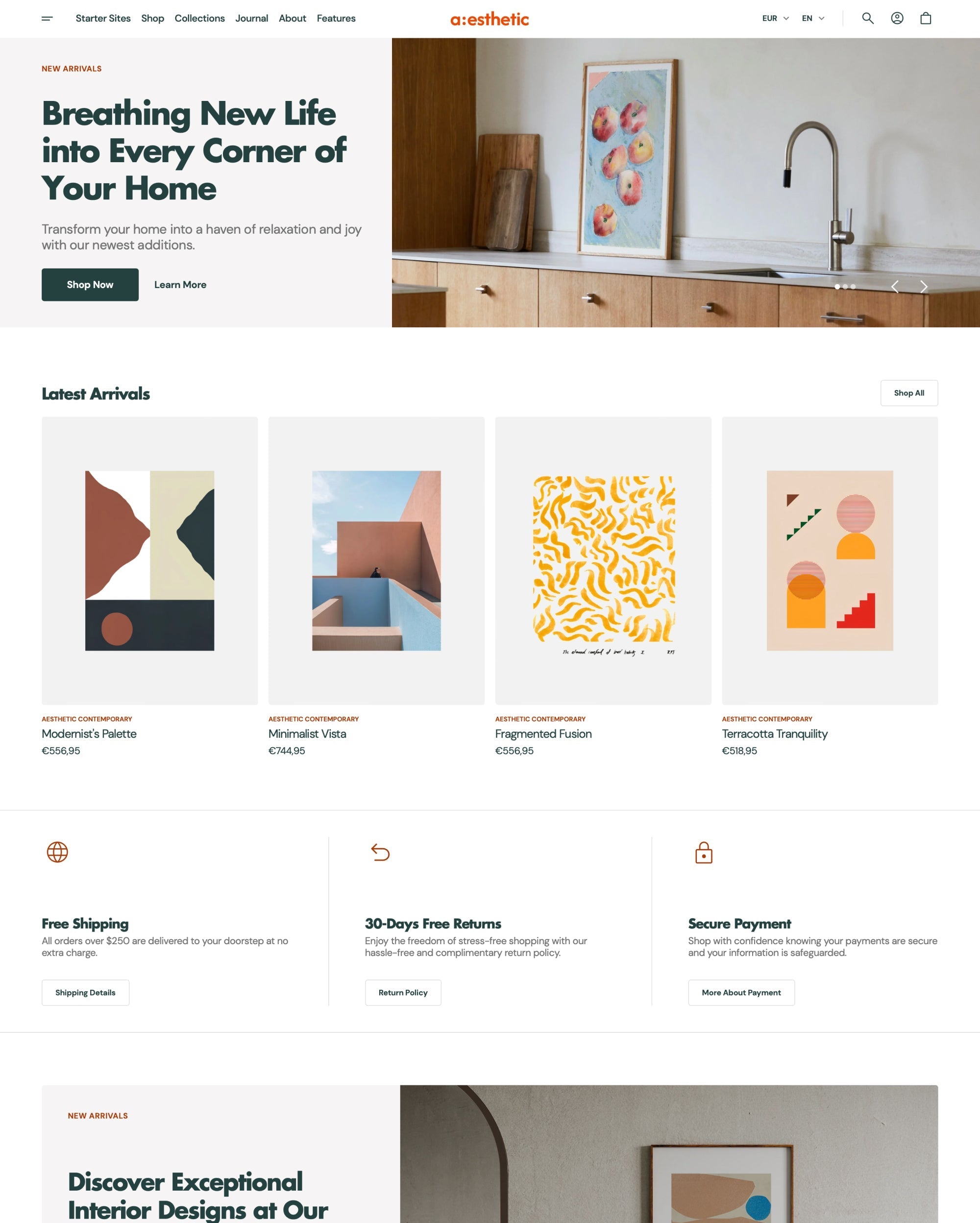980x1223 pixels.
Task: Click the Shop All button
Action: [x=909, y=393]
